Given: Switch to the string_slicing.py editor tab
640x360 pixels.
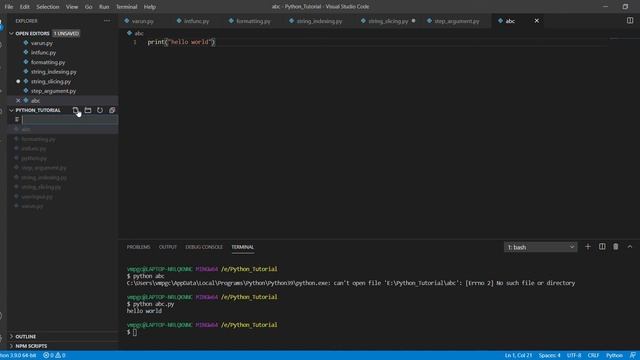Looking at the screenshot, I should click(x=388, y=21).
